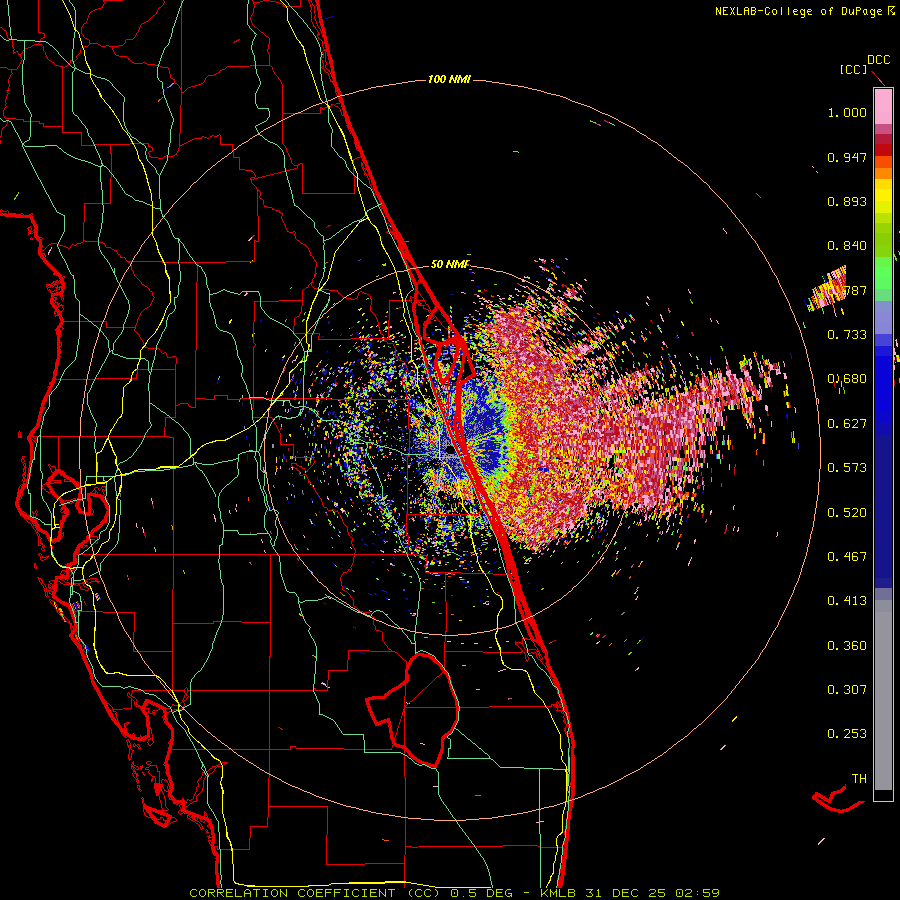Click the detached radar echo patch beside the 0.787 label

[827, 290]
